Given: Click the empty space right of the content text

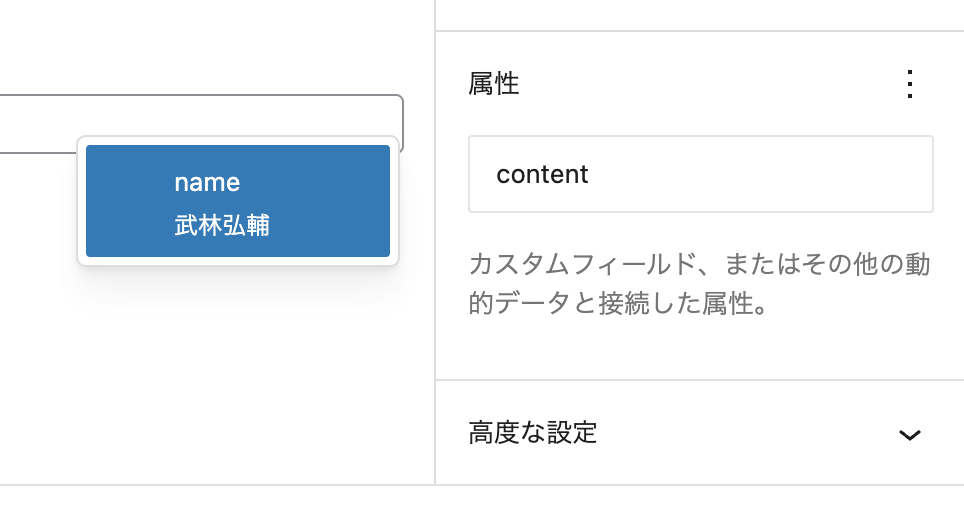Looking at the screenshot, I should tap(780, 174).
